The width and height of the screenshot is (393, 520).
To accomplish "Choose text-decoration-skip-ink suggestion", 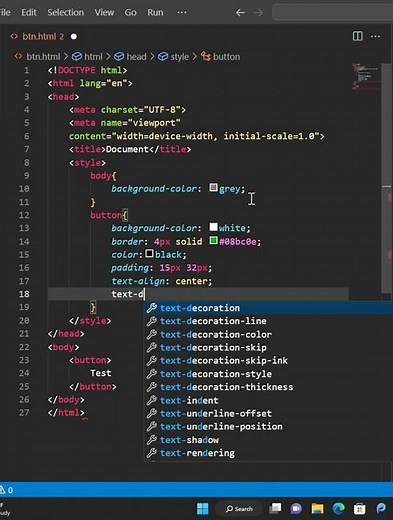I will click(268, 360).
